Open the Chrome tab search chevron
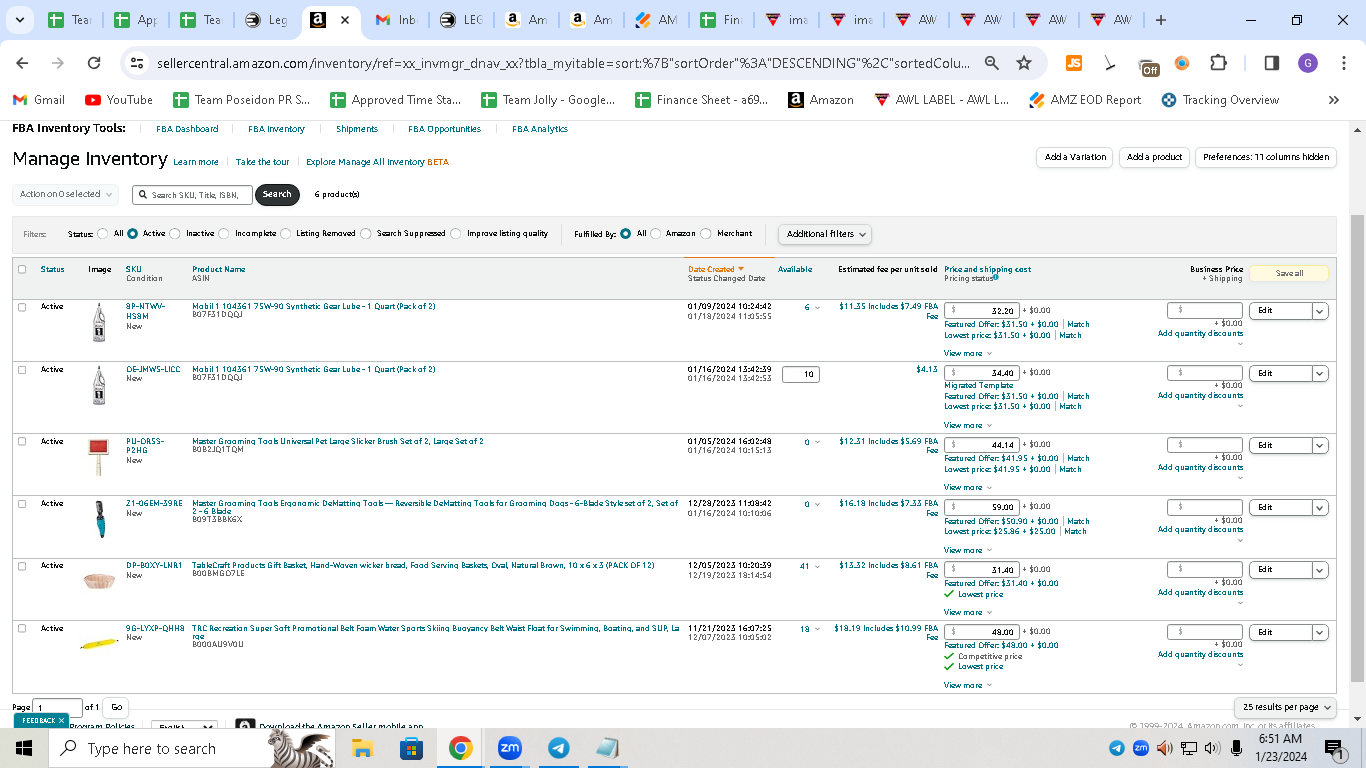Viewport: 1366px width, 768px height. point(22,20)
